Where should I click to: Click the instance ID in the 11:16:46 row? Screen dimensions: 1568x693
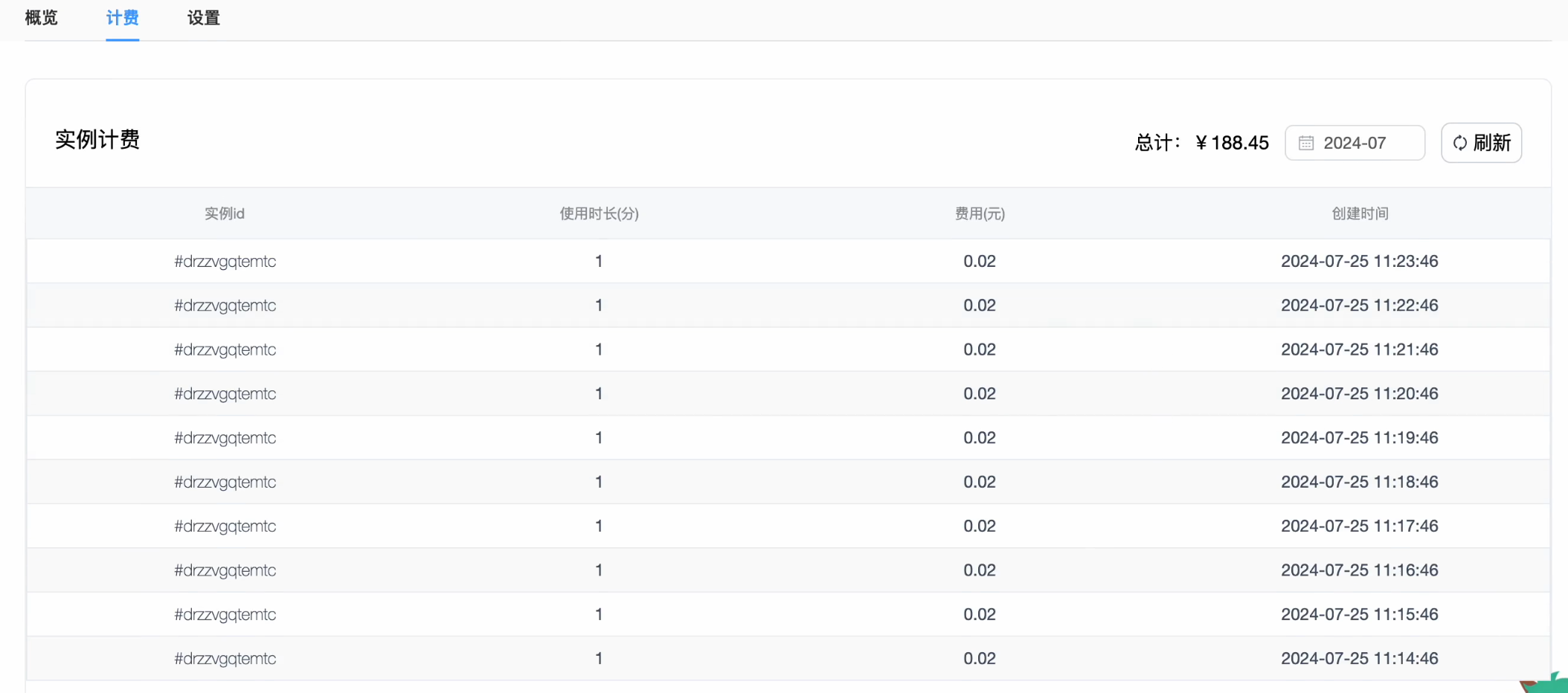point(225,570)
